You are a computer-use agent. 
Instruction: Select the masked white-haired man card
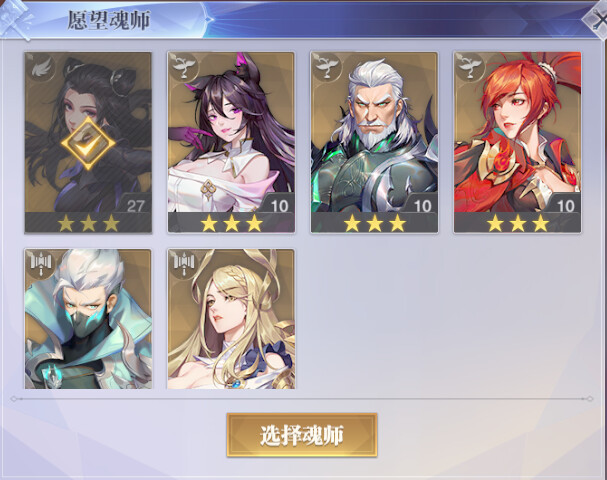coord(88,319)
